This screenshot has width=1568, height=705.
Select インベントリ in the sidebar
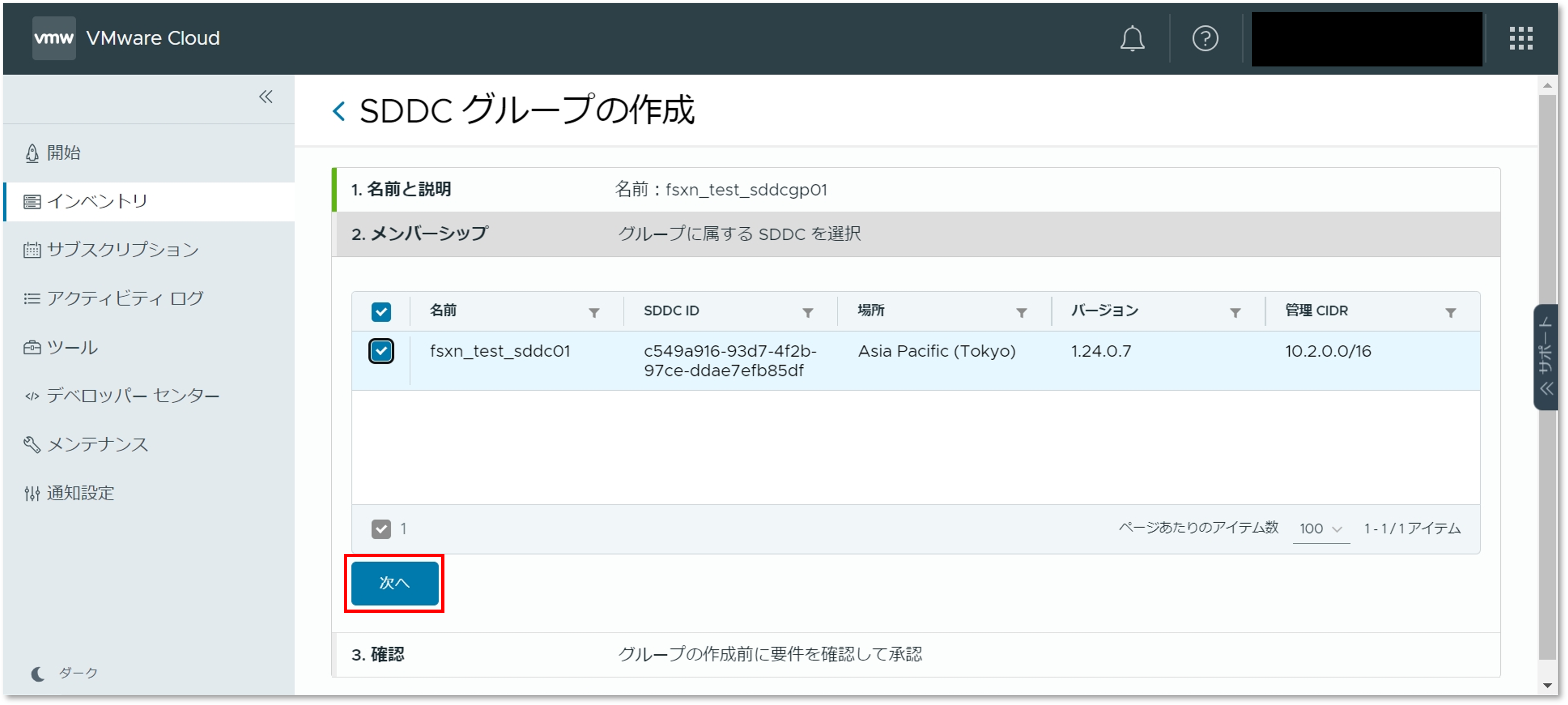click(x=149, y=201)
